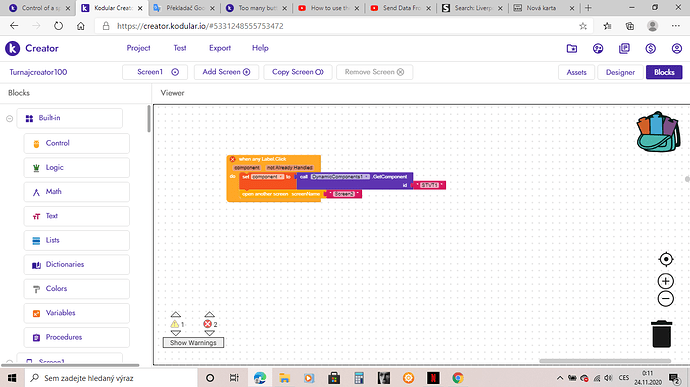Open the project folder icon in header
Image resolution: width=690 pixels, height=387 pixels.
(572, 48)
